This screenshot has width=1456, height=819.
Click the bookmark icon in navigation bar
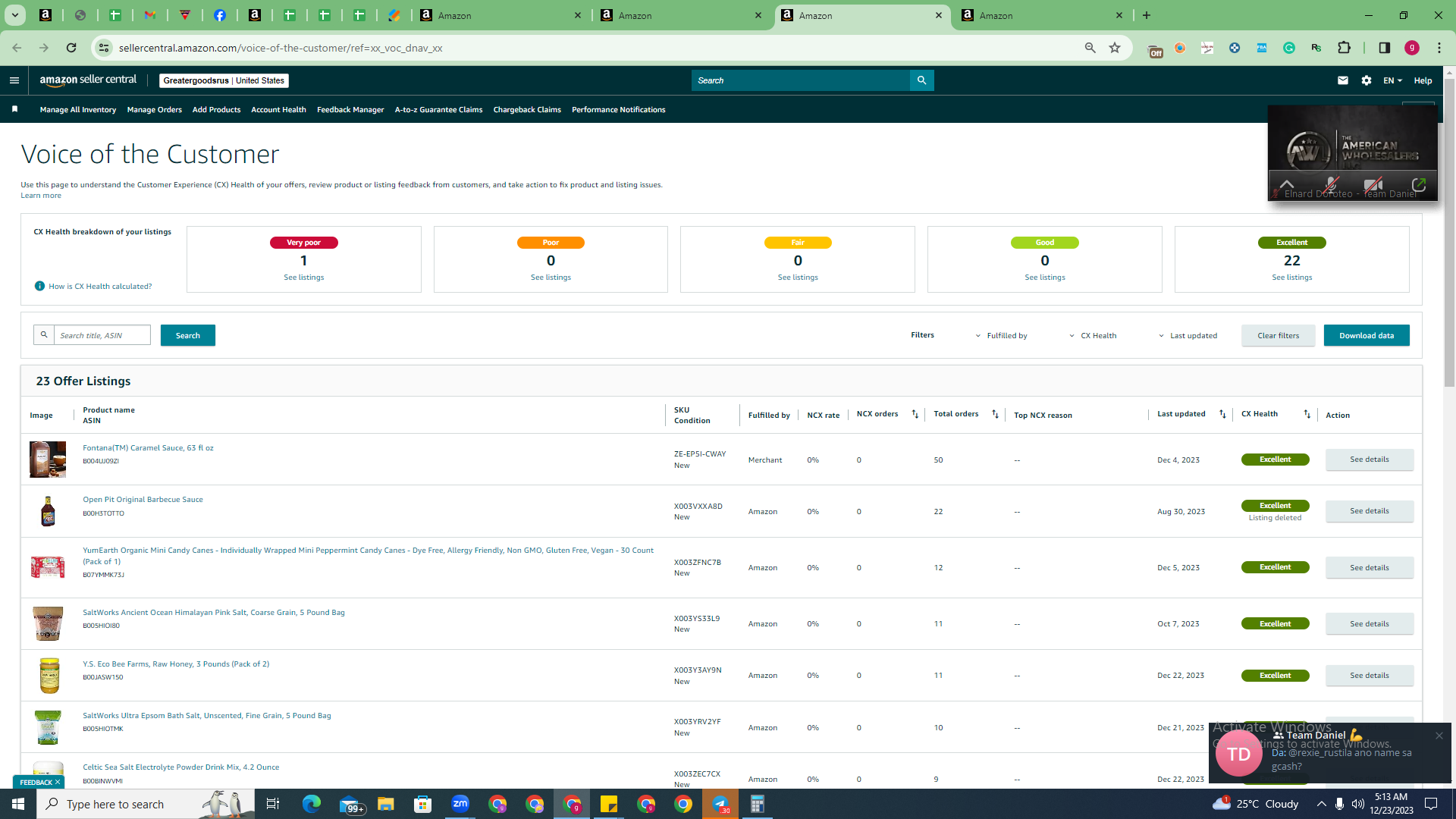point(14,110)
